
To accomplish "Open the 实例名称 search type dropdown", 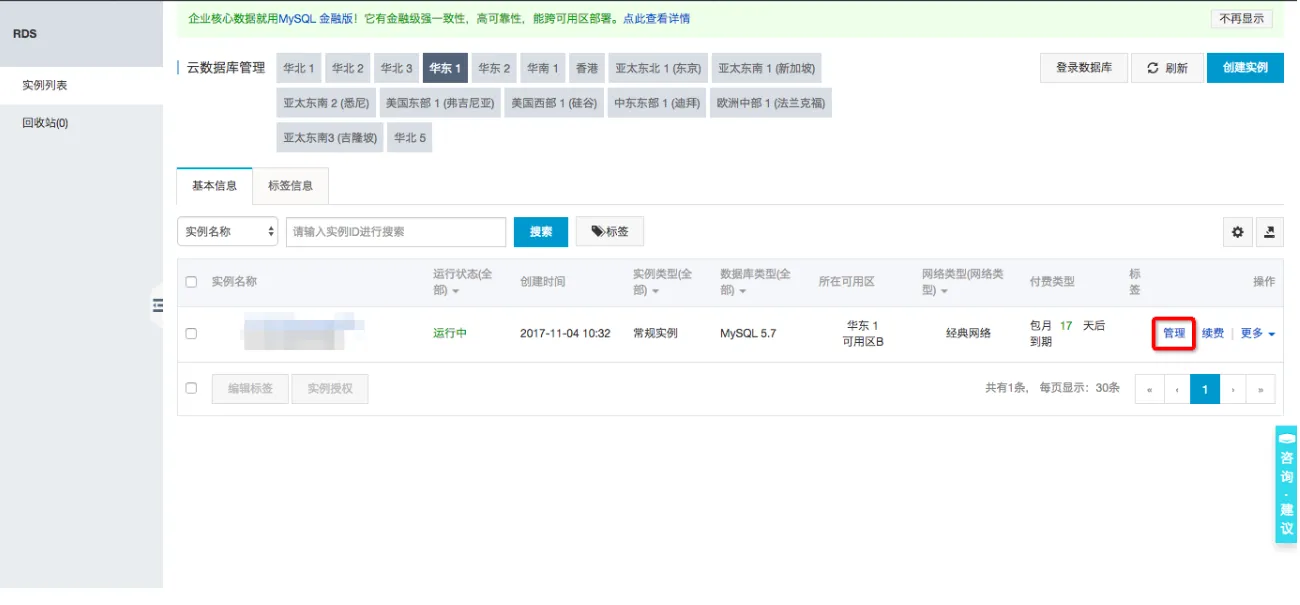I will coord(227,231).
